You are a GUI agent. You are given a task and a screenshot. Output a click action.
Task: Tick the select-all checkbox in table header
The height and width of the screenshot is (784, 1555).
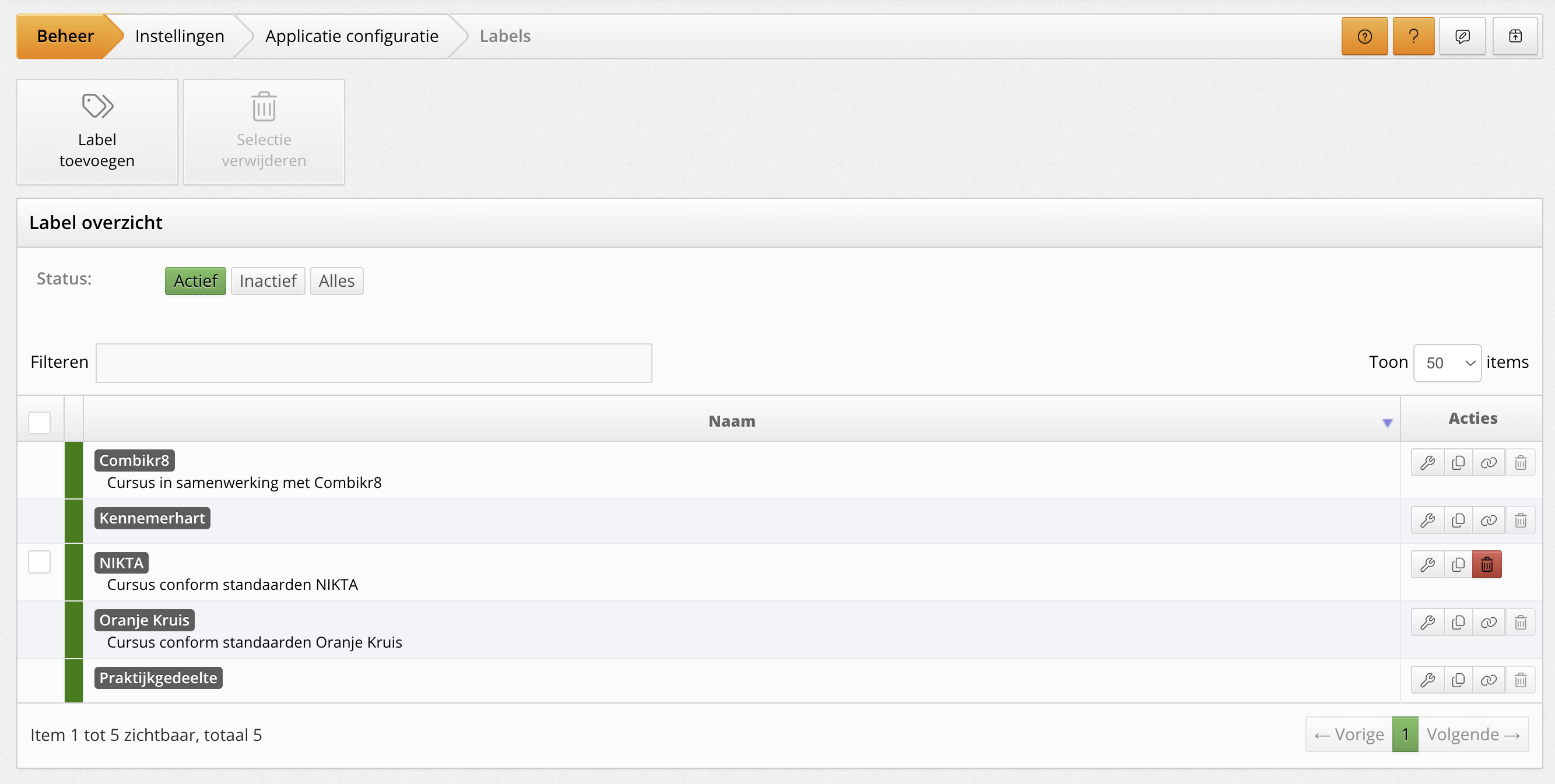39,422
